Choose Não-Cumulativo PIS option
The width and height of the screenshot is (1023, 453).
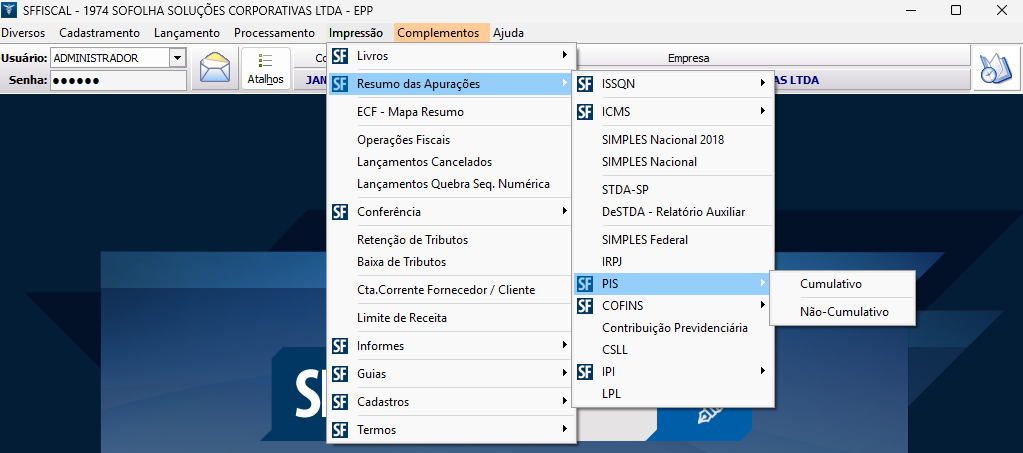(844, 312)
